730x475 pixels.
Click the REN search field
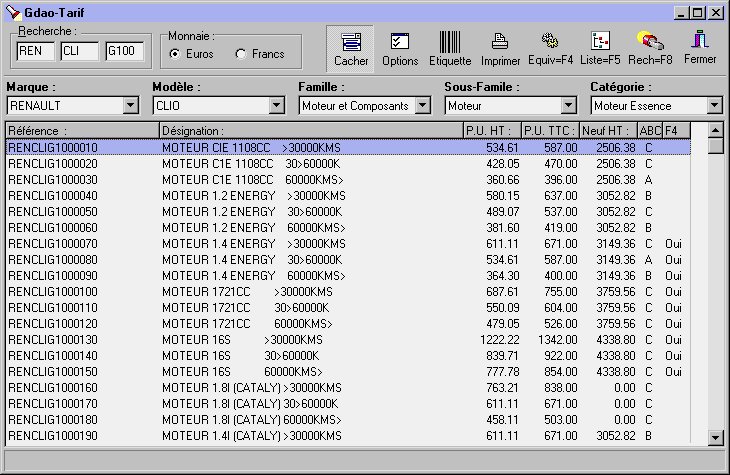coord(35,51)
